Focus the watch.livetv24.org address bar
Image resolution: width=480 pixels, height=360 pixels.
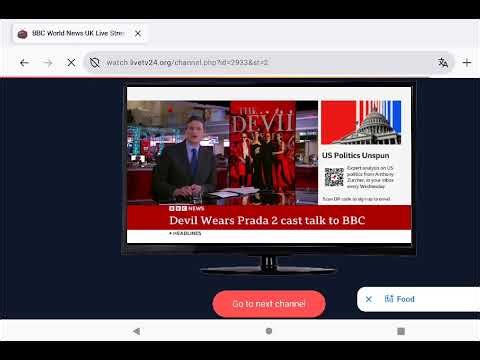[269, 63]
